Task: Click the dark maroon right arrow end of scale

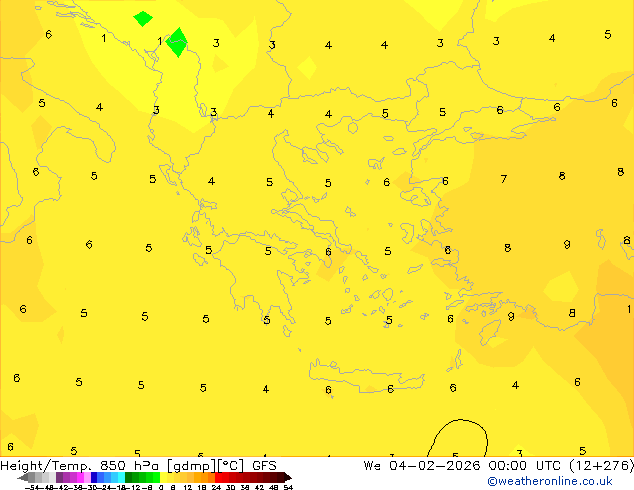Action: coord(288,477)
